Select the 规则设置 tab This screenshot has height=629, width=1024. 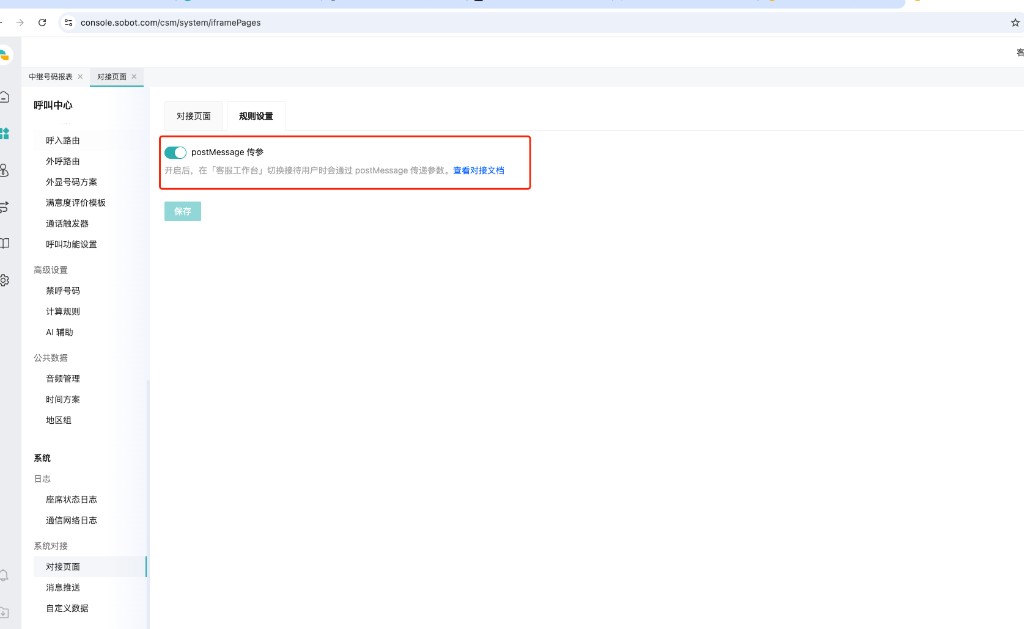point(256,116)
